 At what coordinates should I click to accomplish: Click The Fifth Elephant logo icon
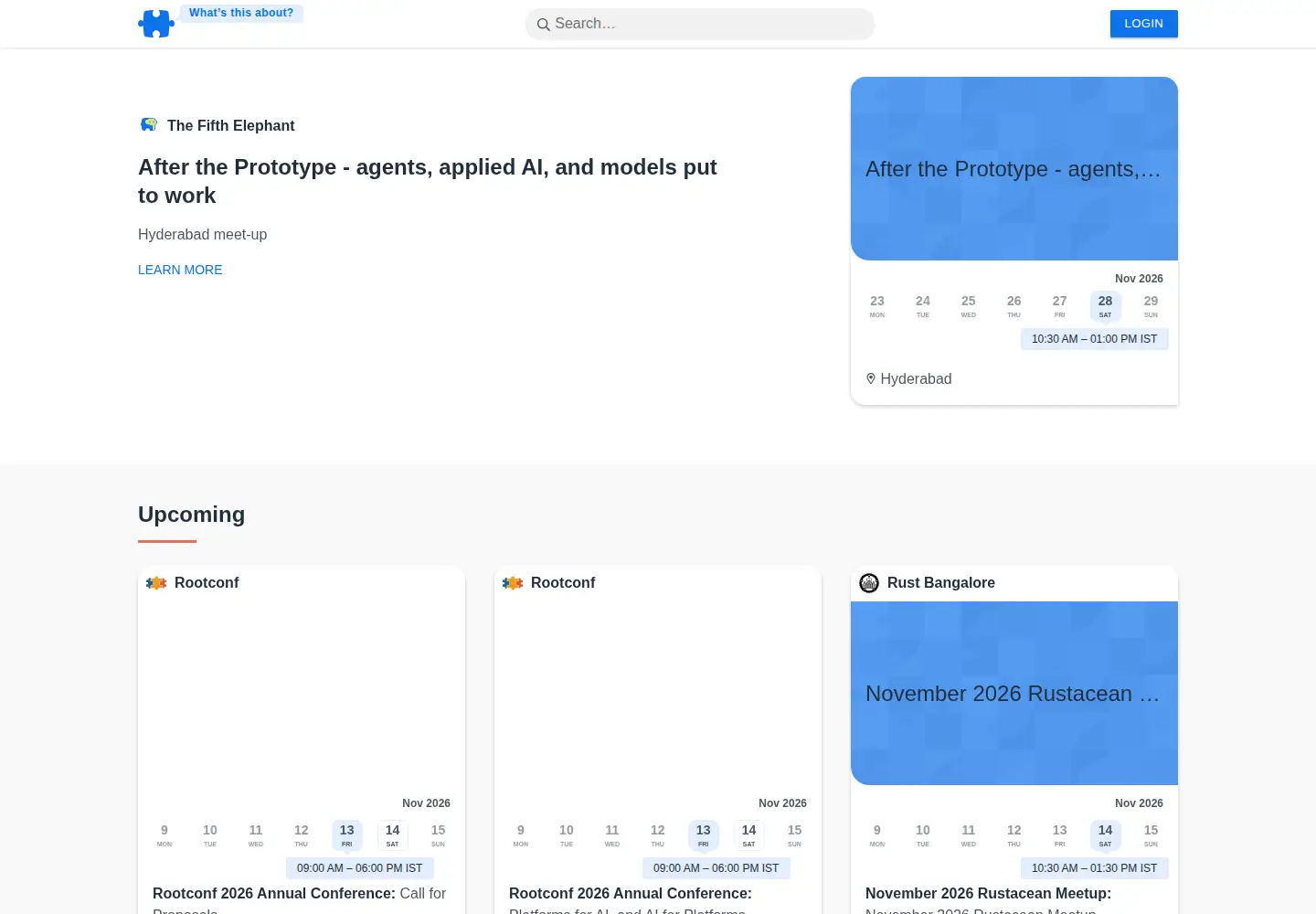(149, 125)
